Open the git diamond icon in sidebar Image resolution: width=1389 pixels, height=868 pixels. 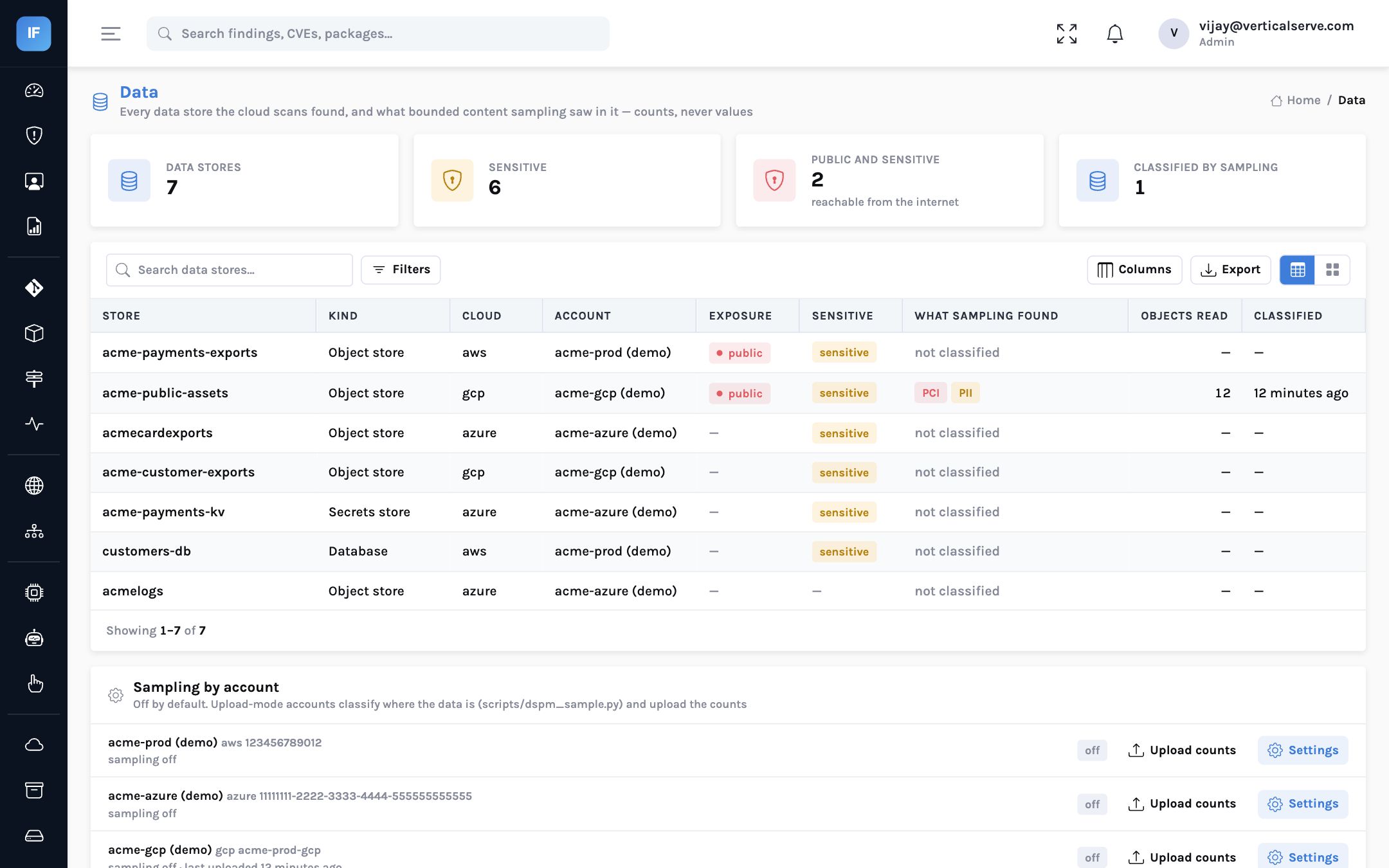click(34, 287)
